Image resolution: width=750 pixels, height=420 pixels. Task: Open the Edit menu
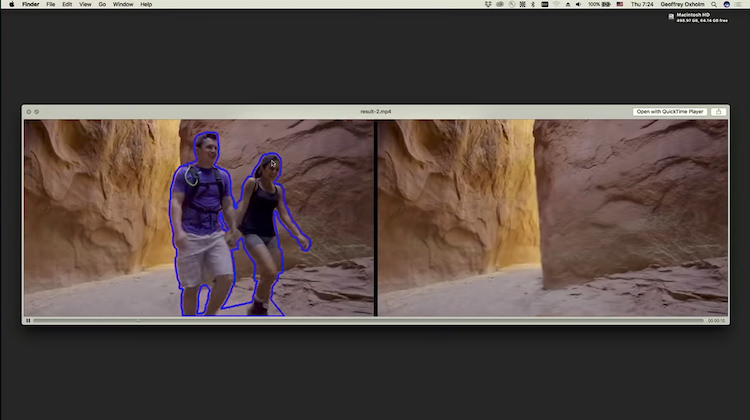point(67,4)
